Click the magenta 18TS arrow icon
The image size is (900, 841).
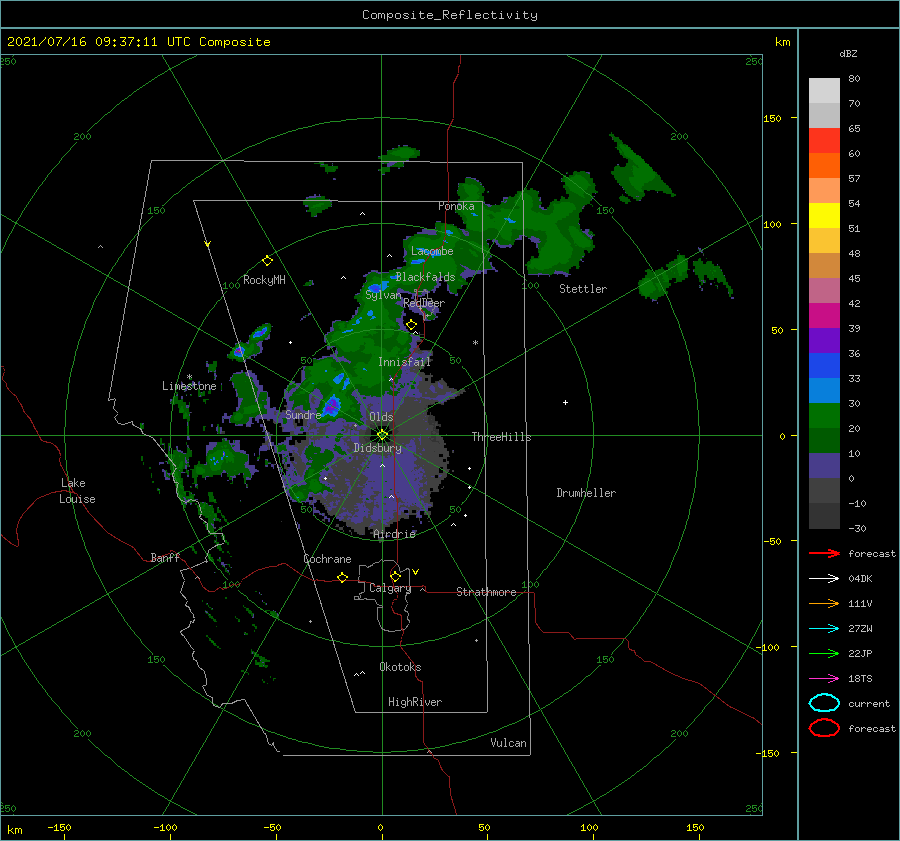tap(824, 679)
